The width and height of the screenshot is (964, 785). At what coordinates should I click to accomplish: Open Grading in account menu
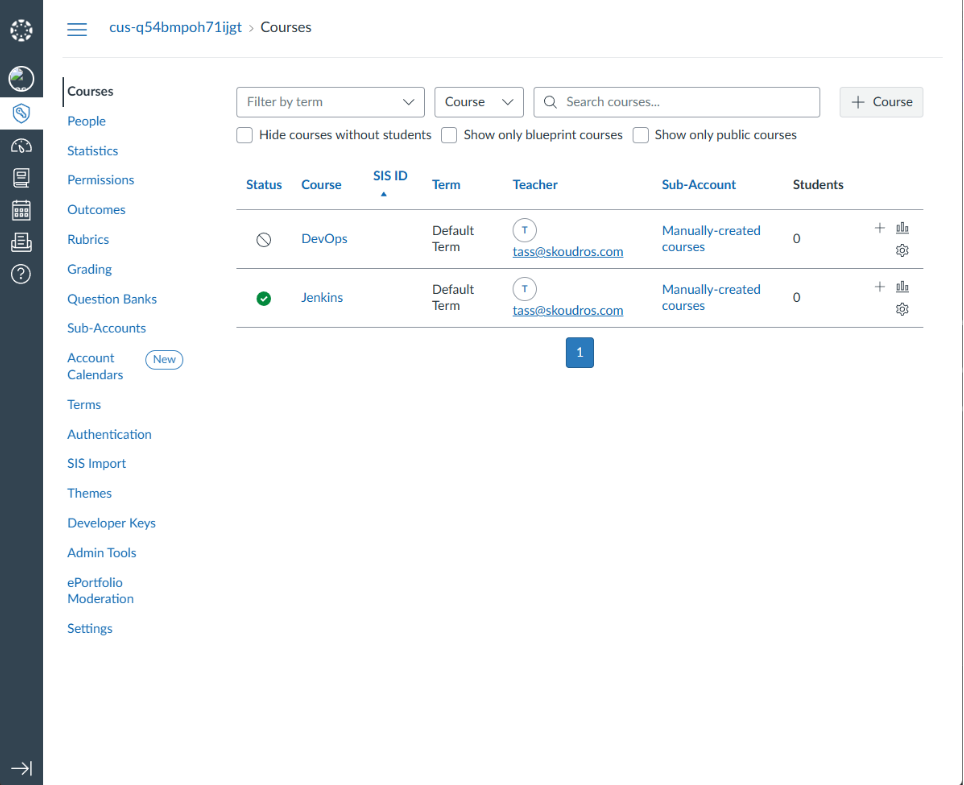(89, 269)
